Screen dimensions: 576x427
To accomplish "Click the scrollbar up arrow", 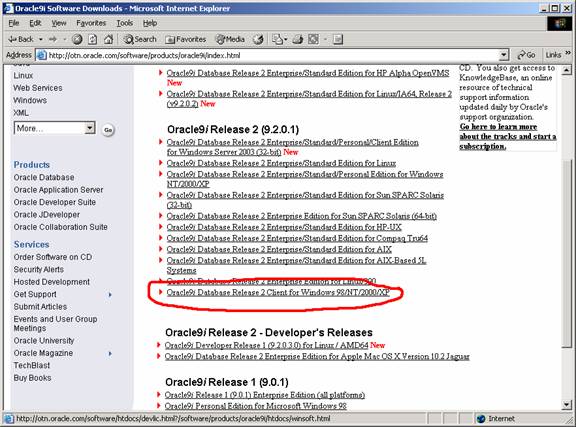I will click(567, 69).
